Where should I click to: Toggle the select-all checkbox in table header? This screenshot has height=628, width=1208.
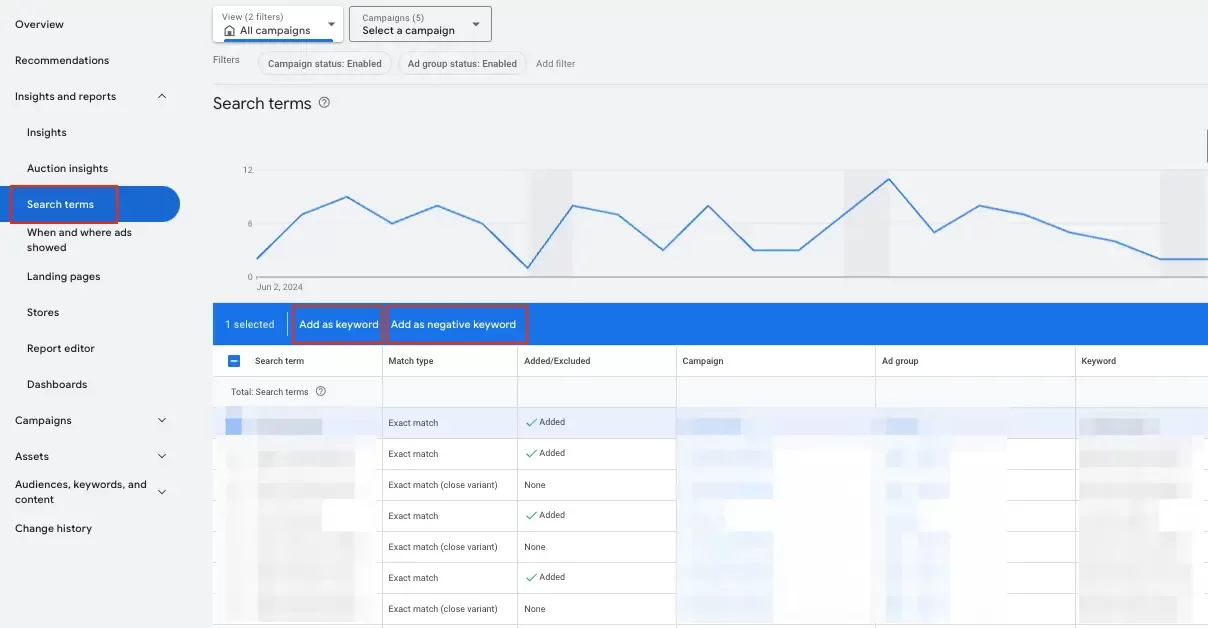234,361
